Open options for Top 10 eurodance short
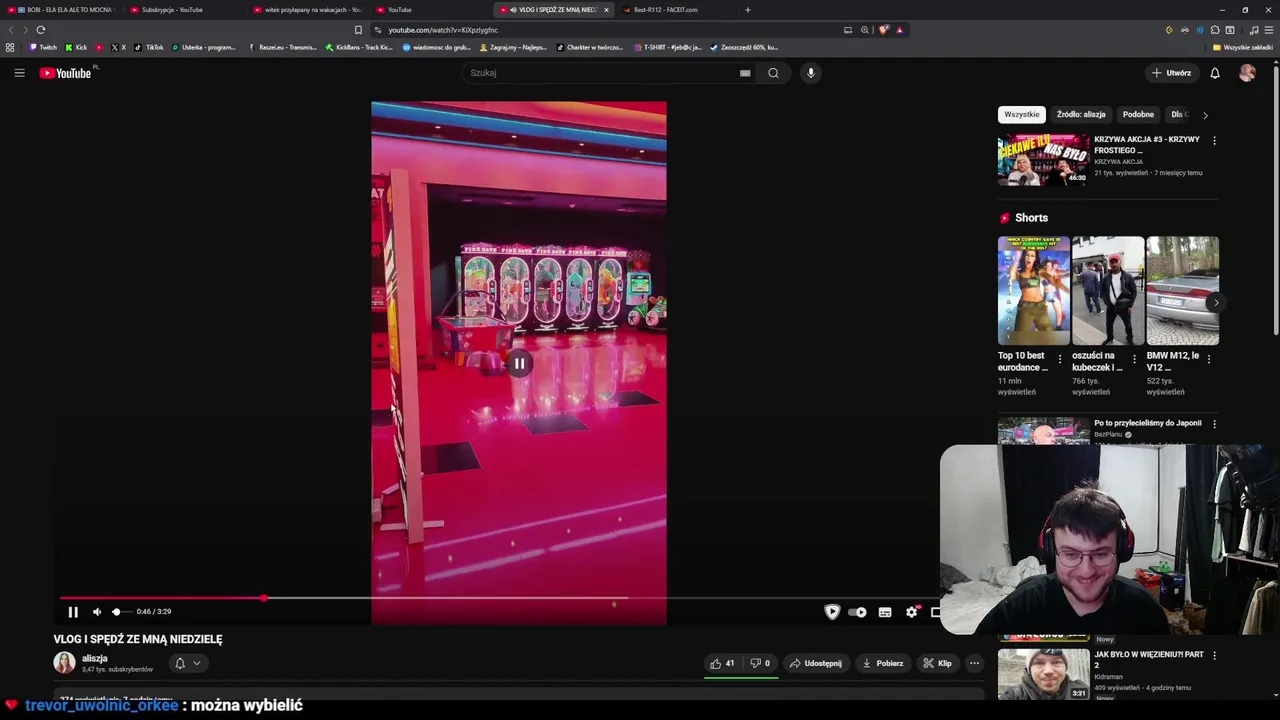Screen dimensions: 1280x720 (x=1060, y=359)
